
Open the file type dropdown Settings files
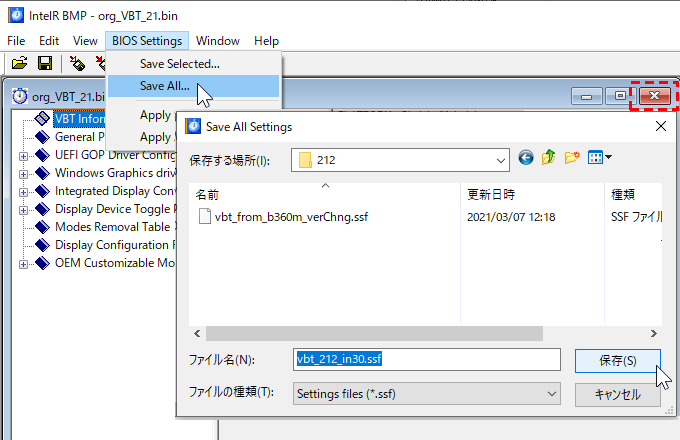427,394
